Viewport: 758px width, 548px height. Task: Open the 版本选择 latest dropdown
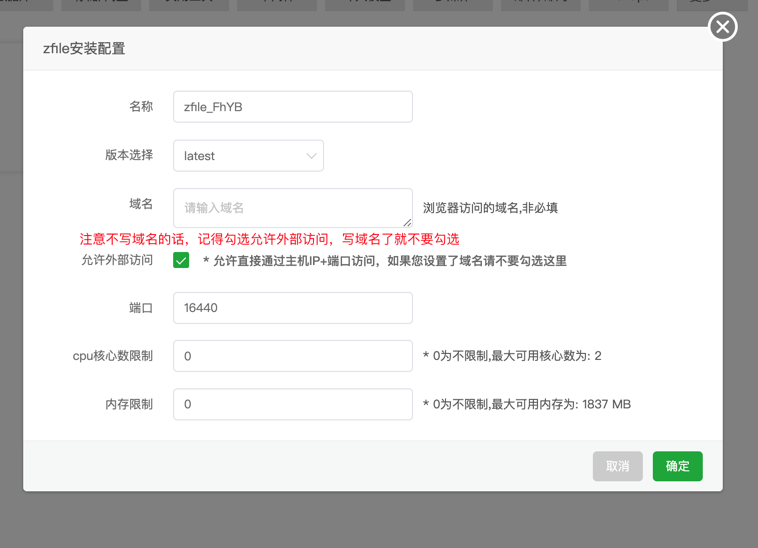click(248, 156)
